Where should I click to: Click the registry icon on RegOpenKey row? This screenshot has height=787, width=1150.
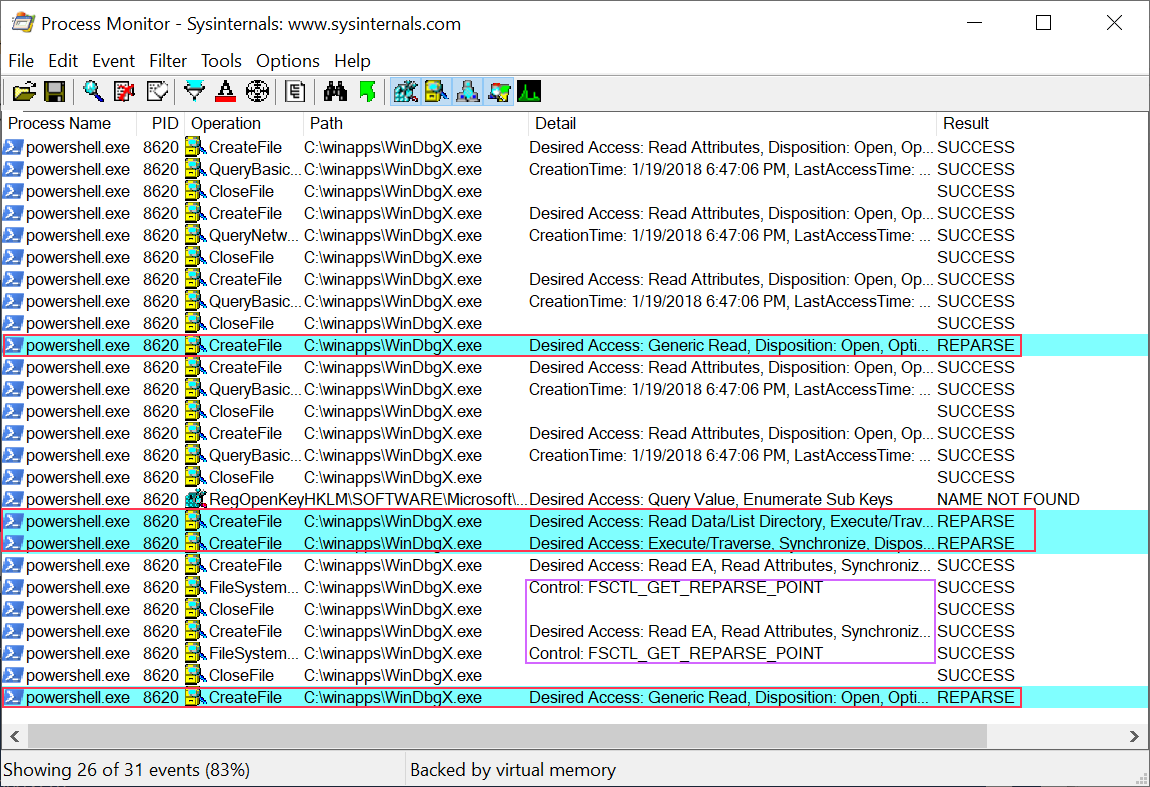point(195,499)
